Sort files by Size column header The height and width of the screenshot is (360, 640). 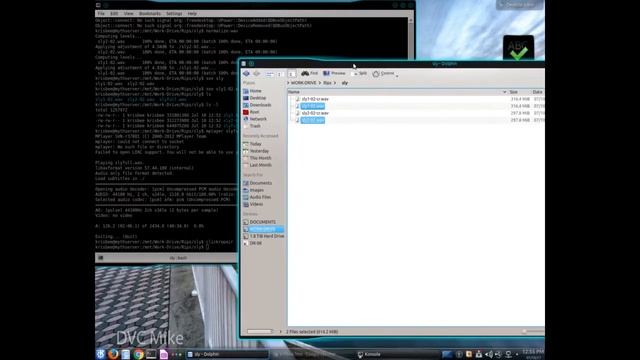[513, 92]
